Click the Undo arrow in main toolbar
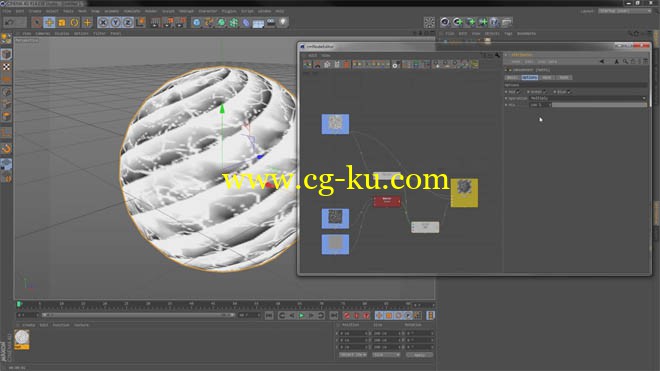 click(9, 22)
